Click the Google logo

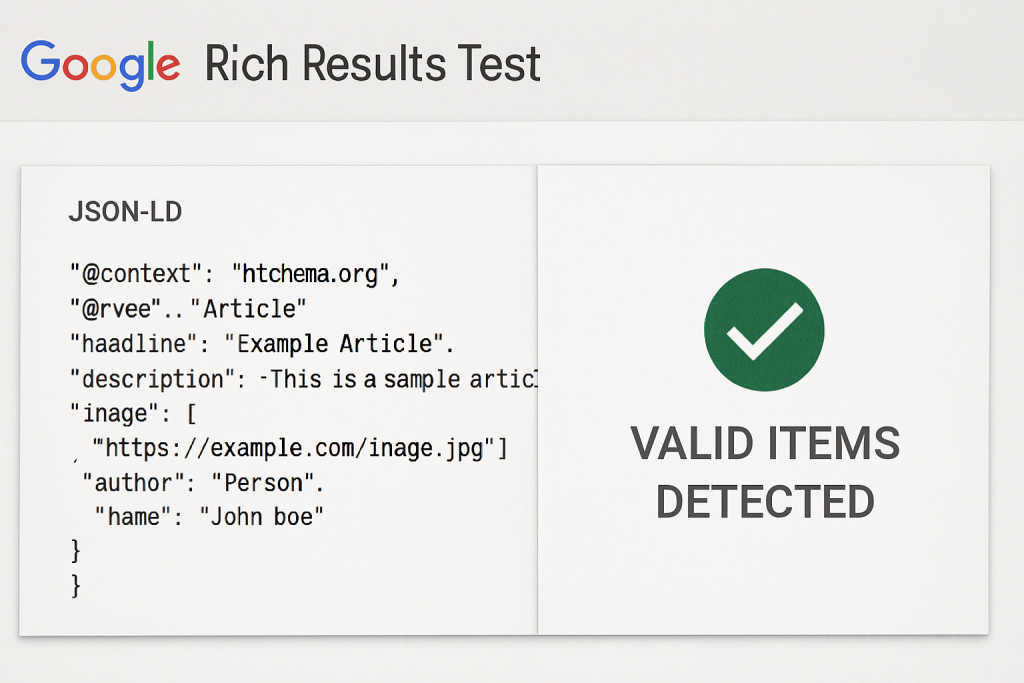coord(100,63)
